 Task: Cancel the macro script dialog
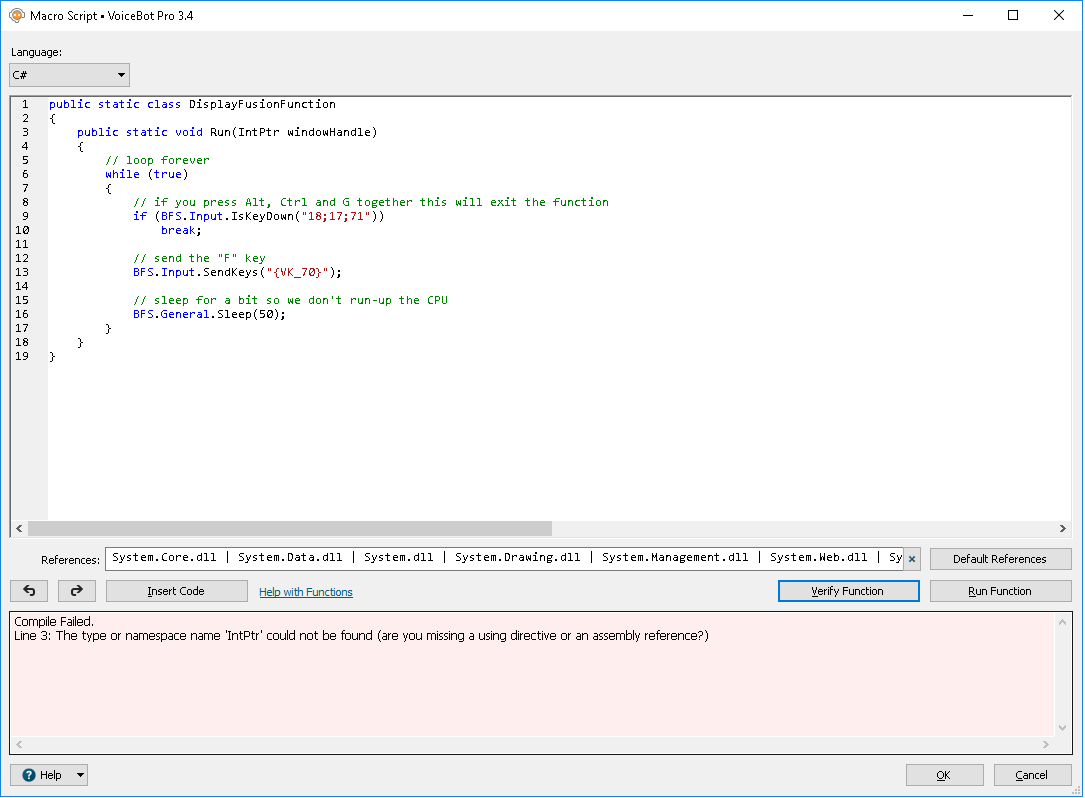[x=1031, y=775]
